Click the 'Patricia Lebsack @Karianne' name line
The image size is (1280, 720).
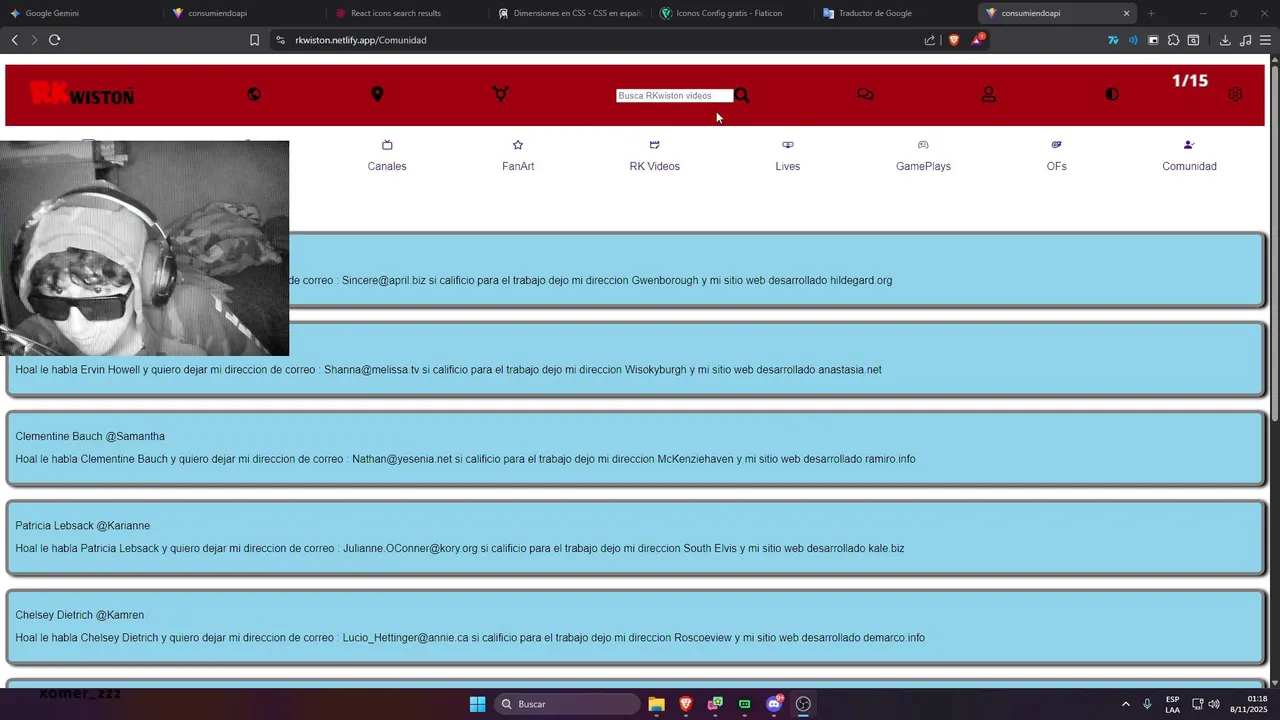point(83,526)
